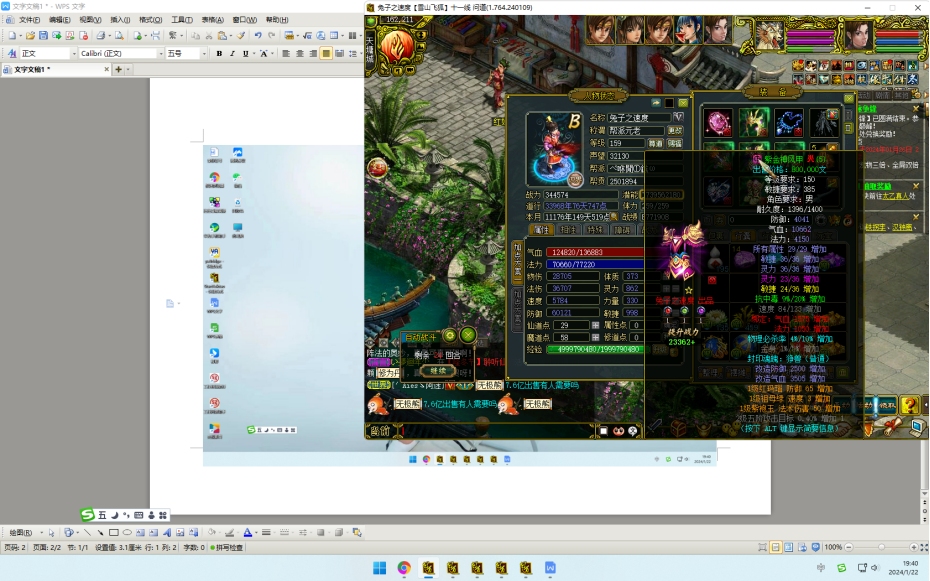Click the 继续 button in auto-battle box
This screenshot has width=930, height=581.
tap(438, 371)
